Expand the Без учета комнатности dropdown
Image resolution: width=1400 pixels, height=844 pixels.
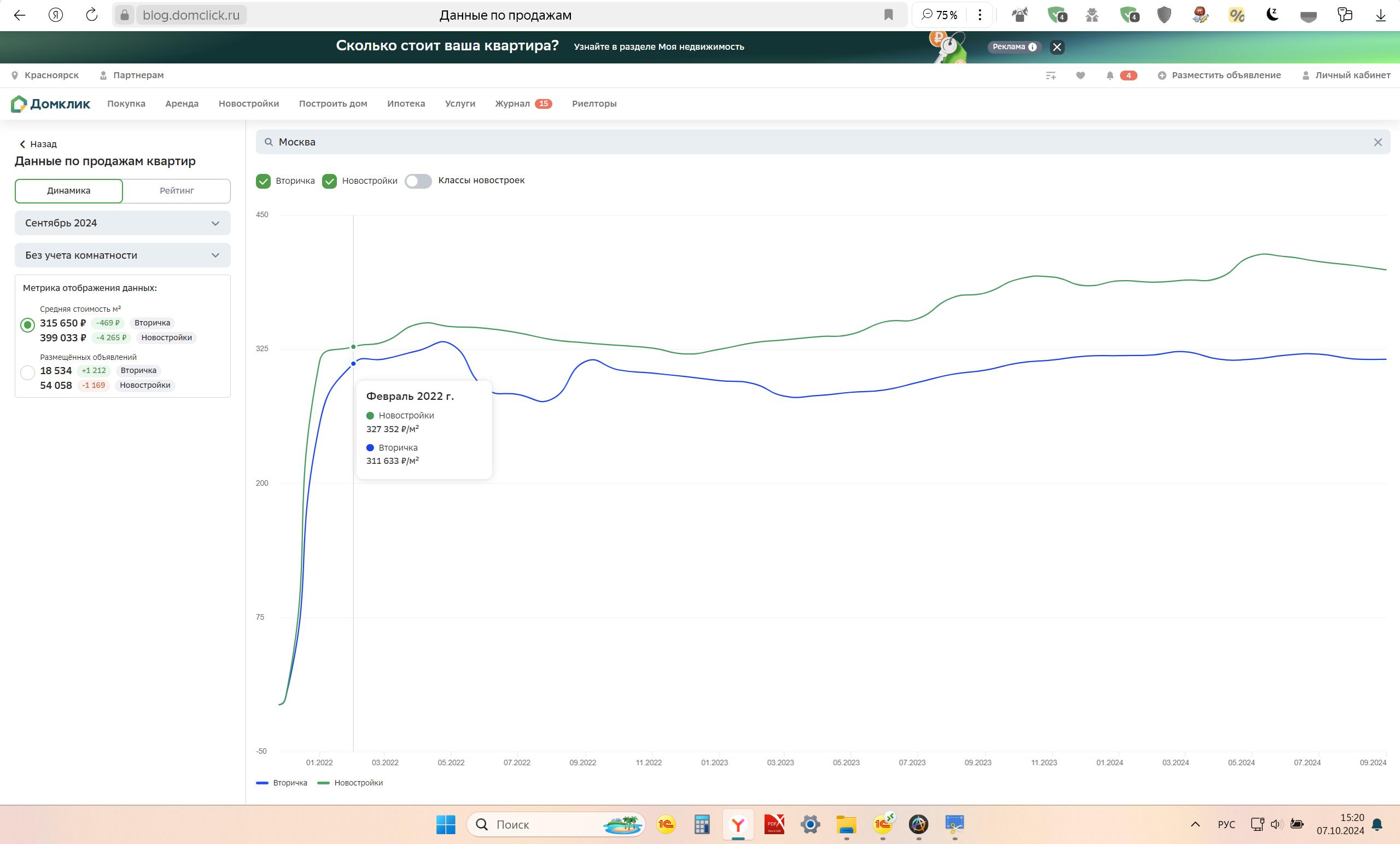tap(122, 255)
